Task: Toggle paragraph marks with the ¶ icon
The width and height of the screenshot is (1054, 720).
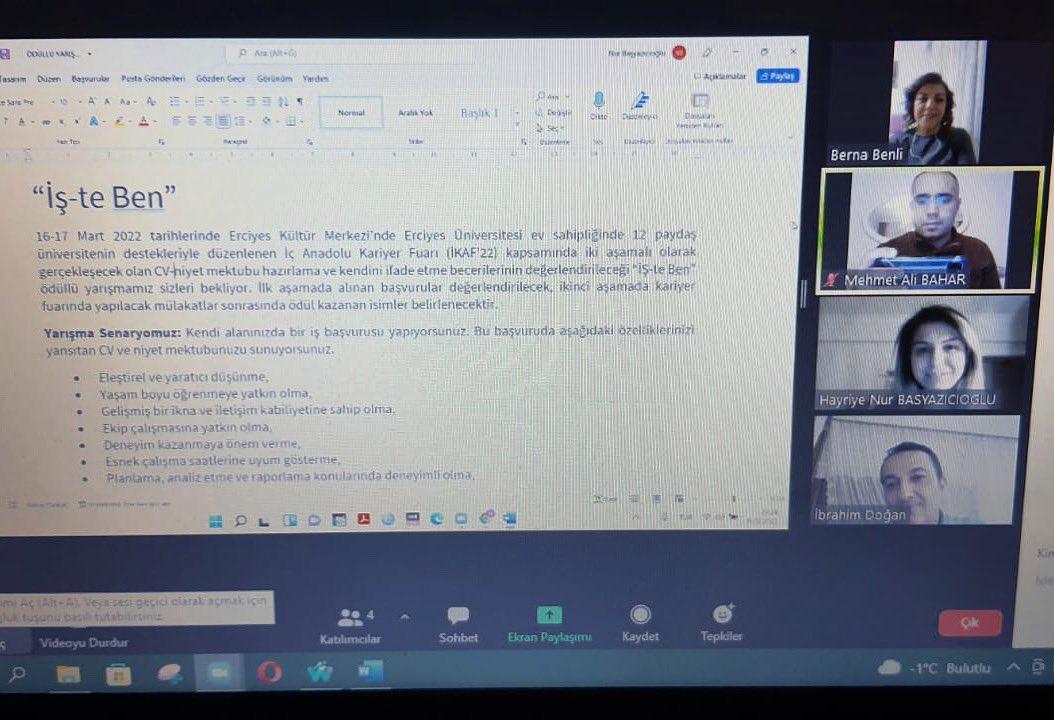Action: [x=300, y=100]
